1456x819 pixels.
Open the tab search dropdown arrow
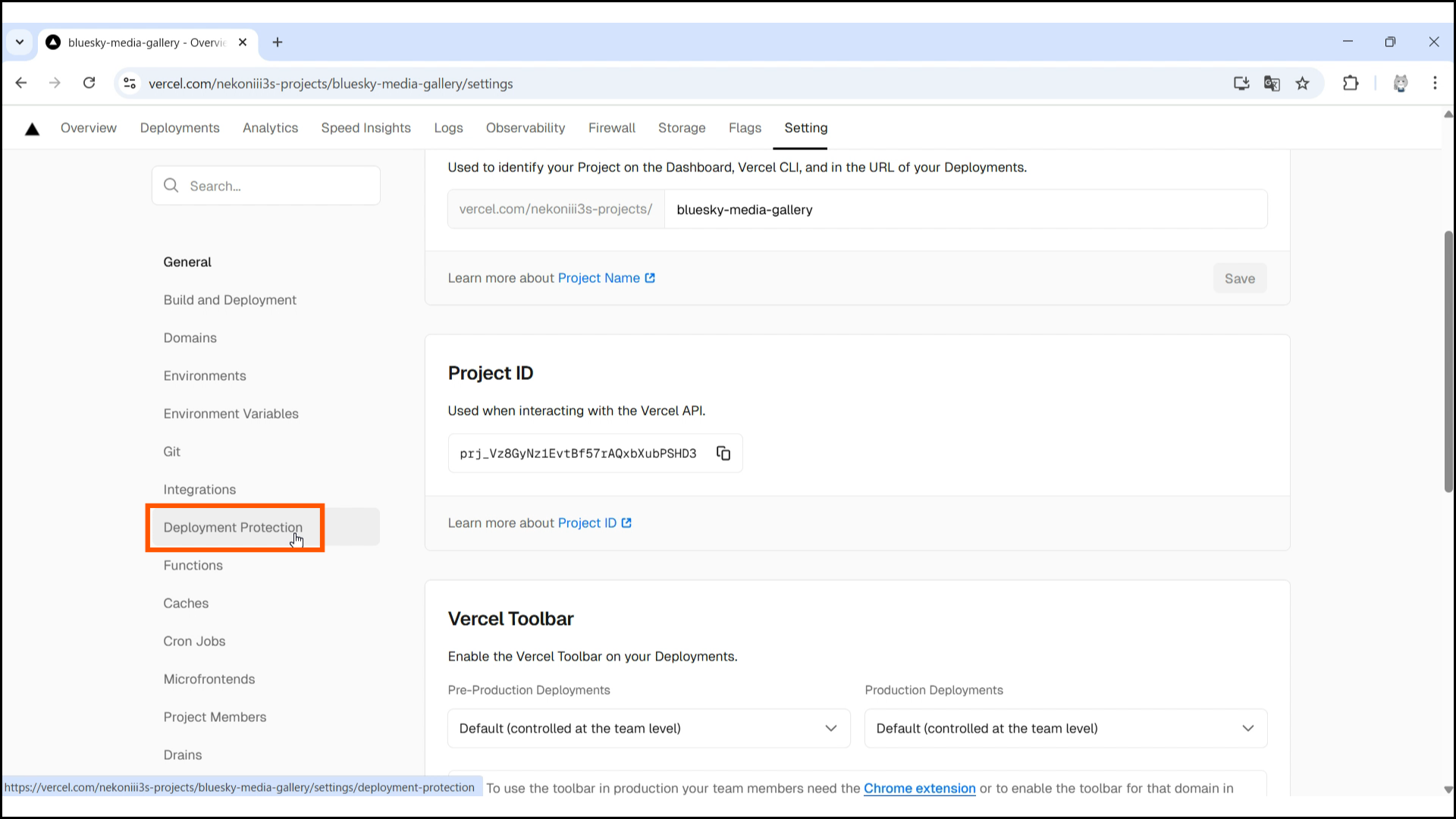pyautogui.click(x=20, y=42)
